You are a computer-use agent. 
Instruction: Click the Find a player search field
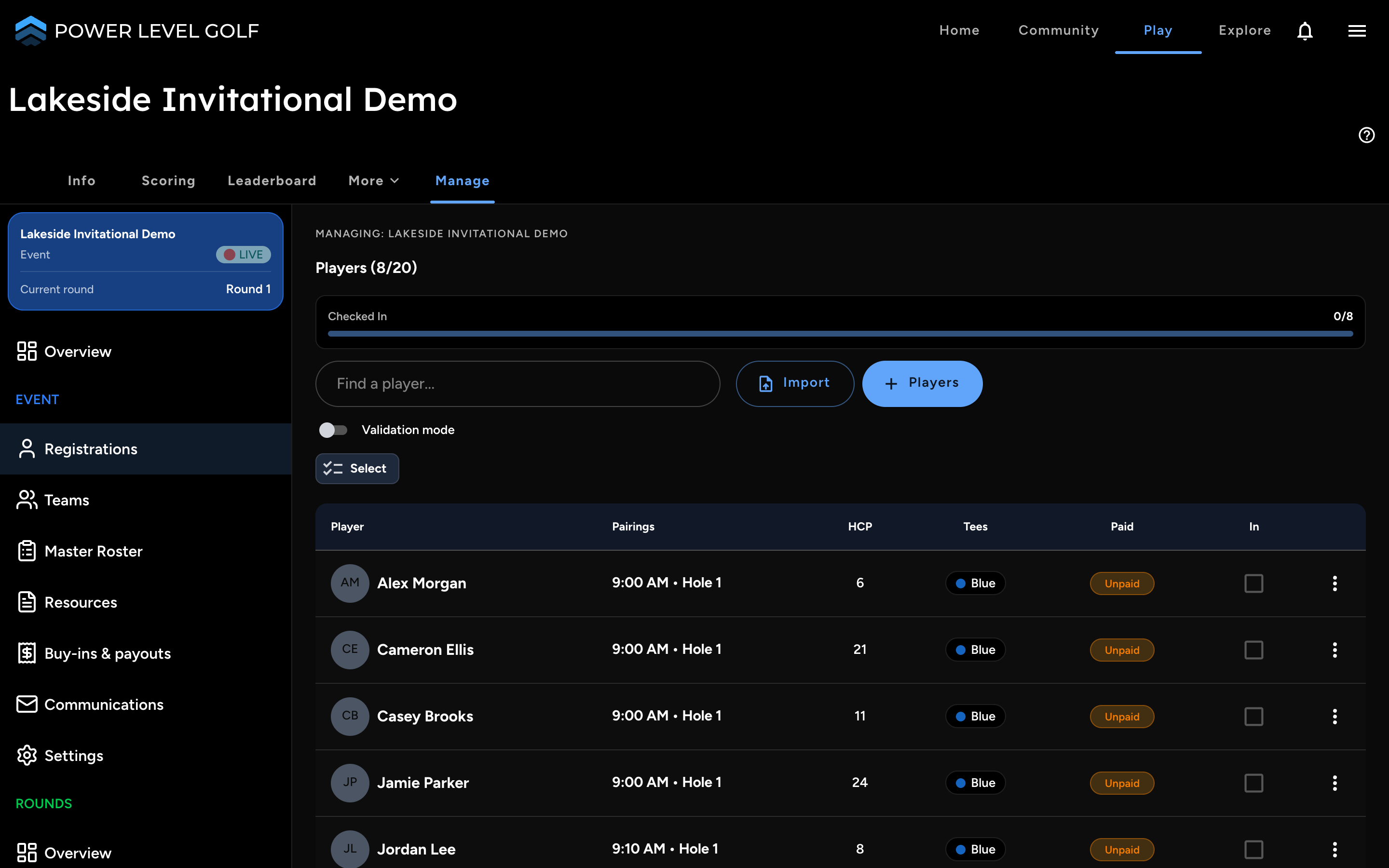click(x=517, y=383)
